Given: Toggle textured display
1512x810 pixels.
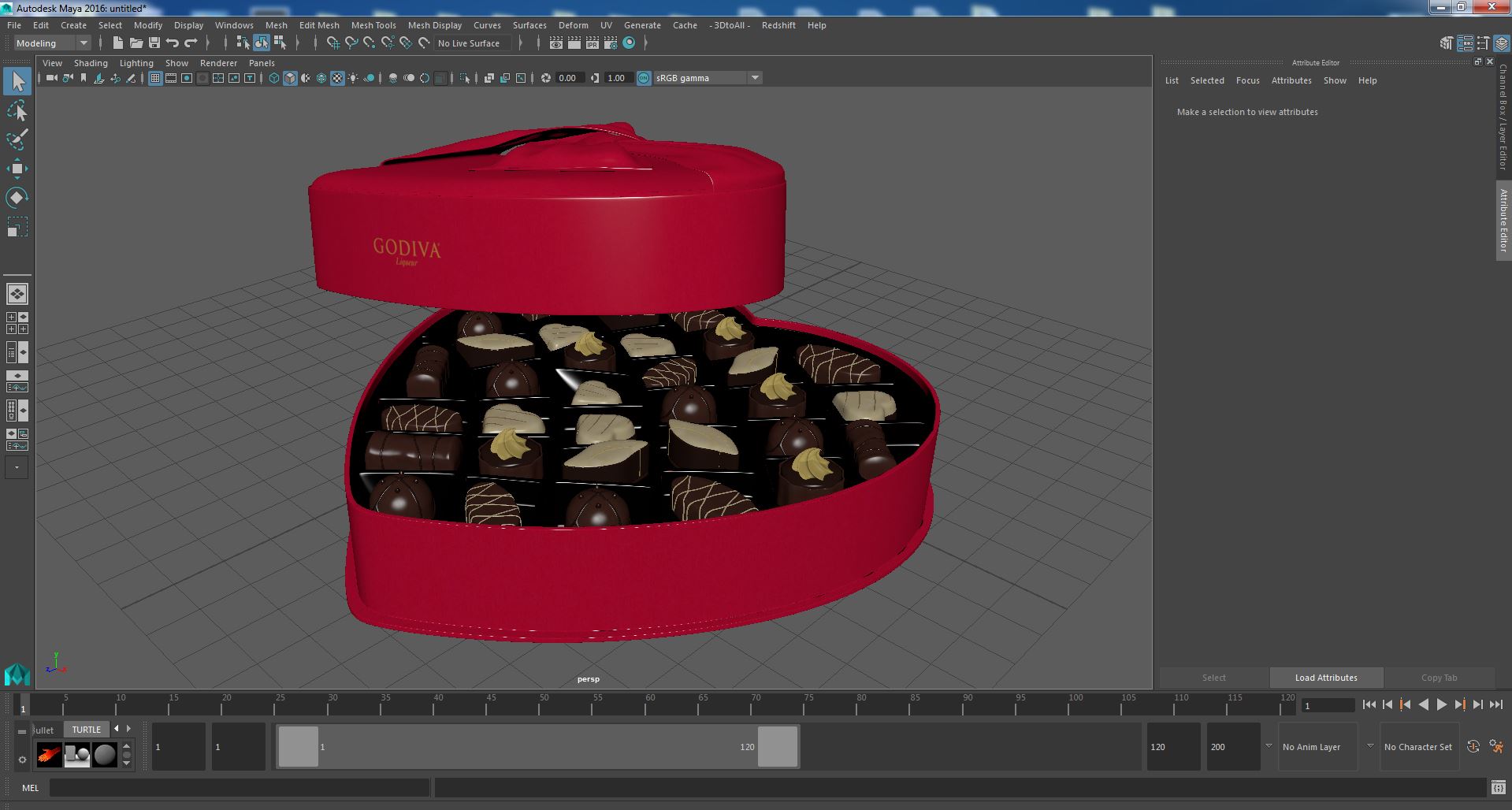Looking at the screenshot, I should (x=337, y=78).
